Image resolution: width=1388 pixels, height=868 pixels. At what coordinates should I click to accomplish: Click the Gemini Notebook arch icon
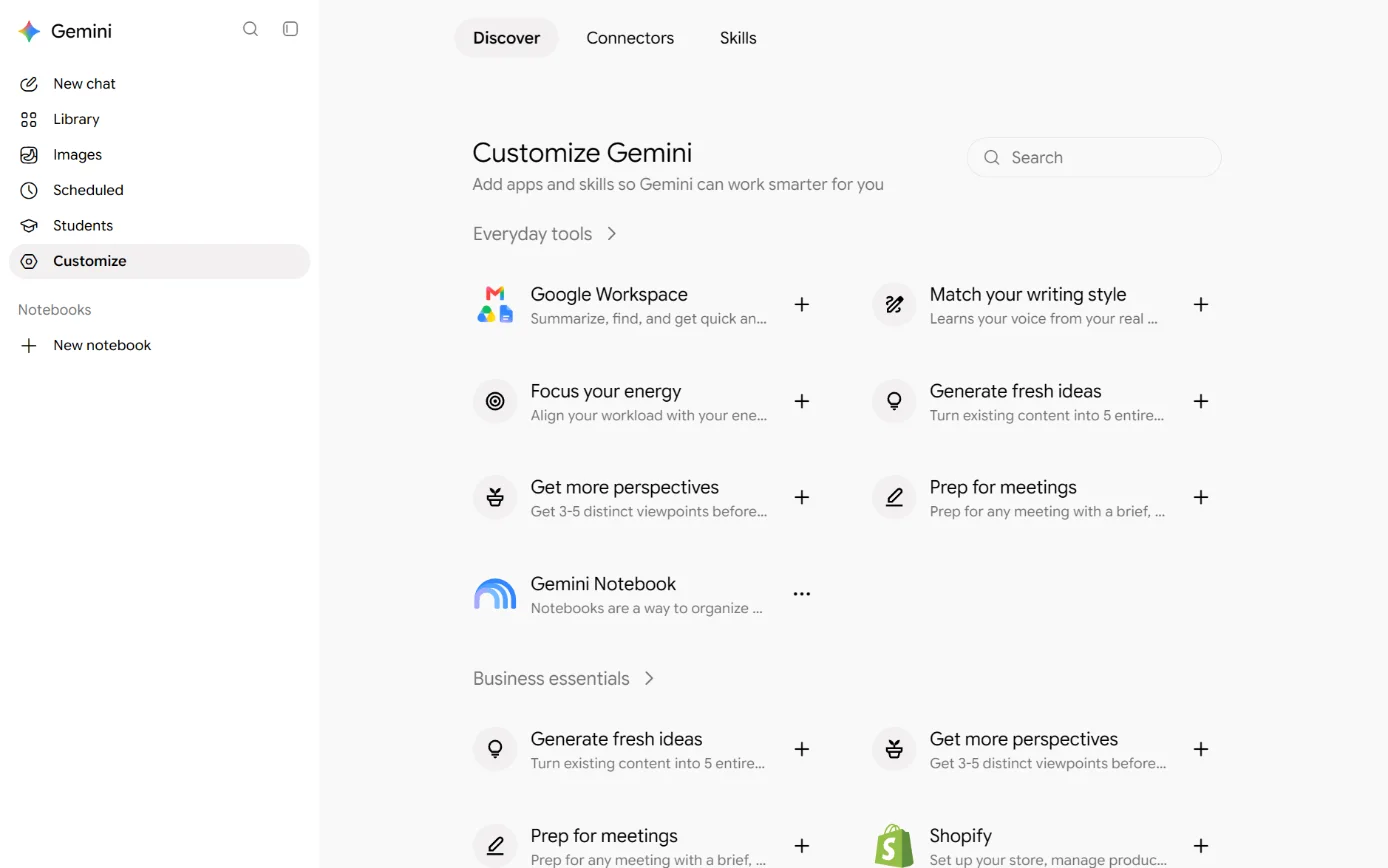pyautogui.click(x=495, y=594)
